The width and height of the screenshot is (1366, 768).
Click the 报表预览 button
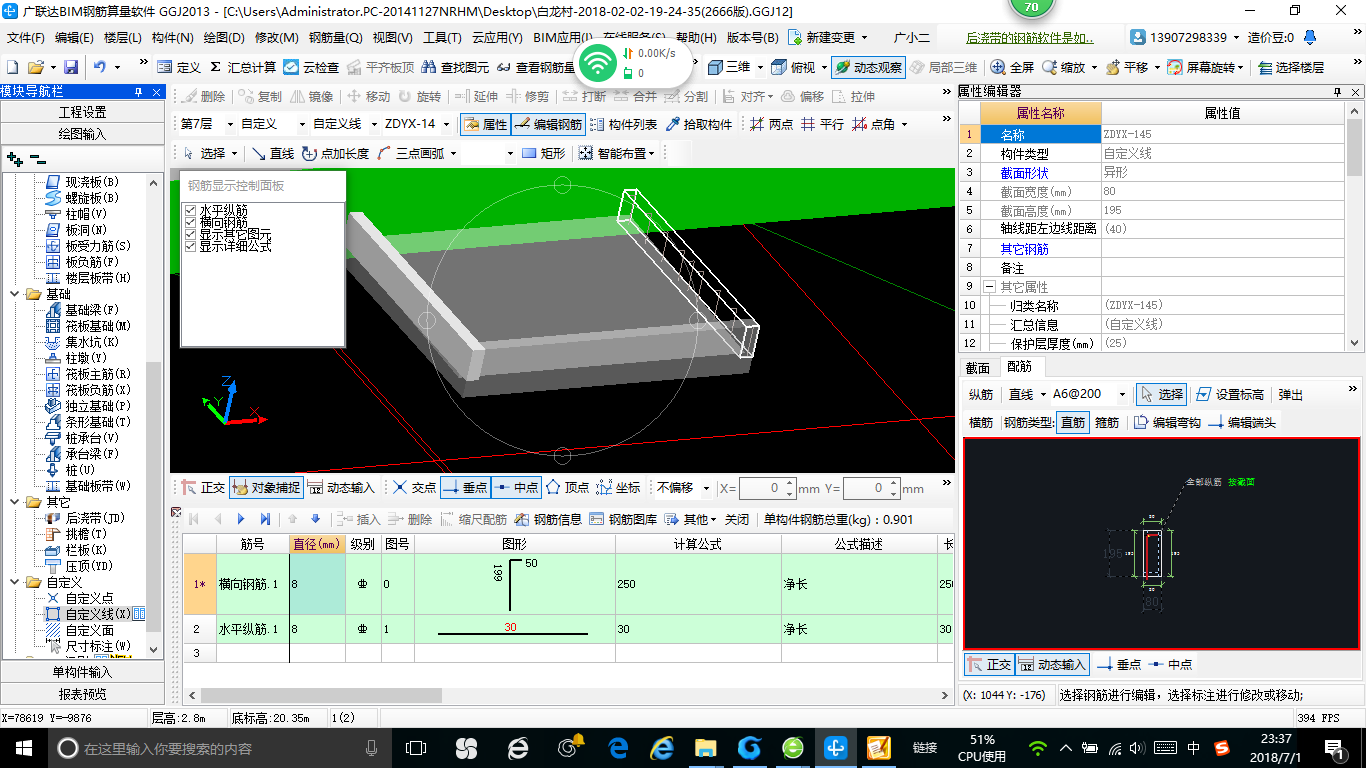pos(82,694)
